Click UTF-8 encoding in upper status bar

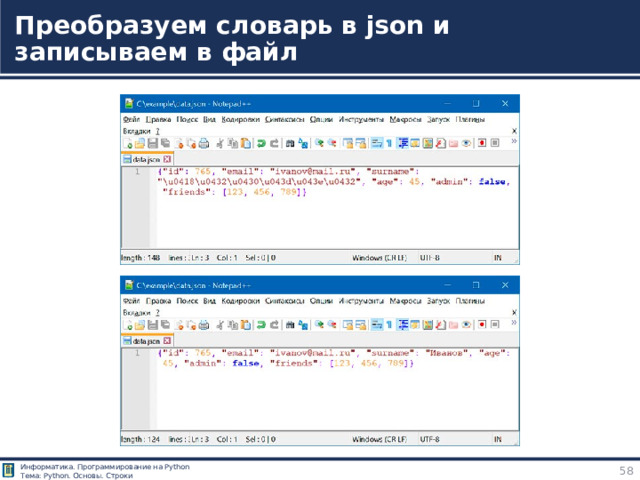(430, 258)
